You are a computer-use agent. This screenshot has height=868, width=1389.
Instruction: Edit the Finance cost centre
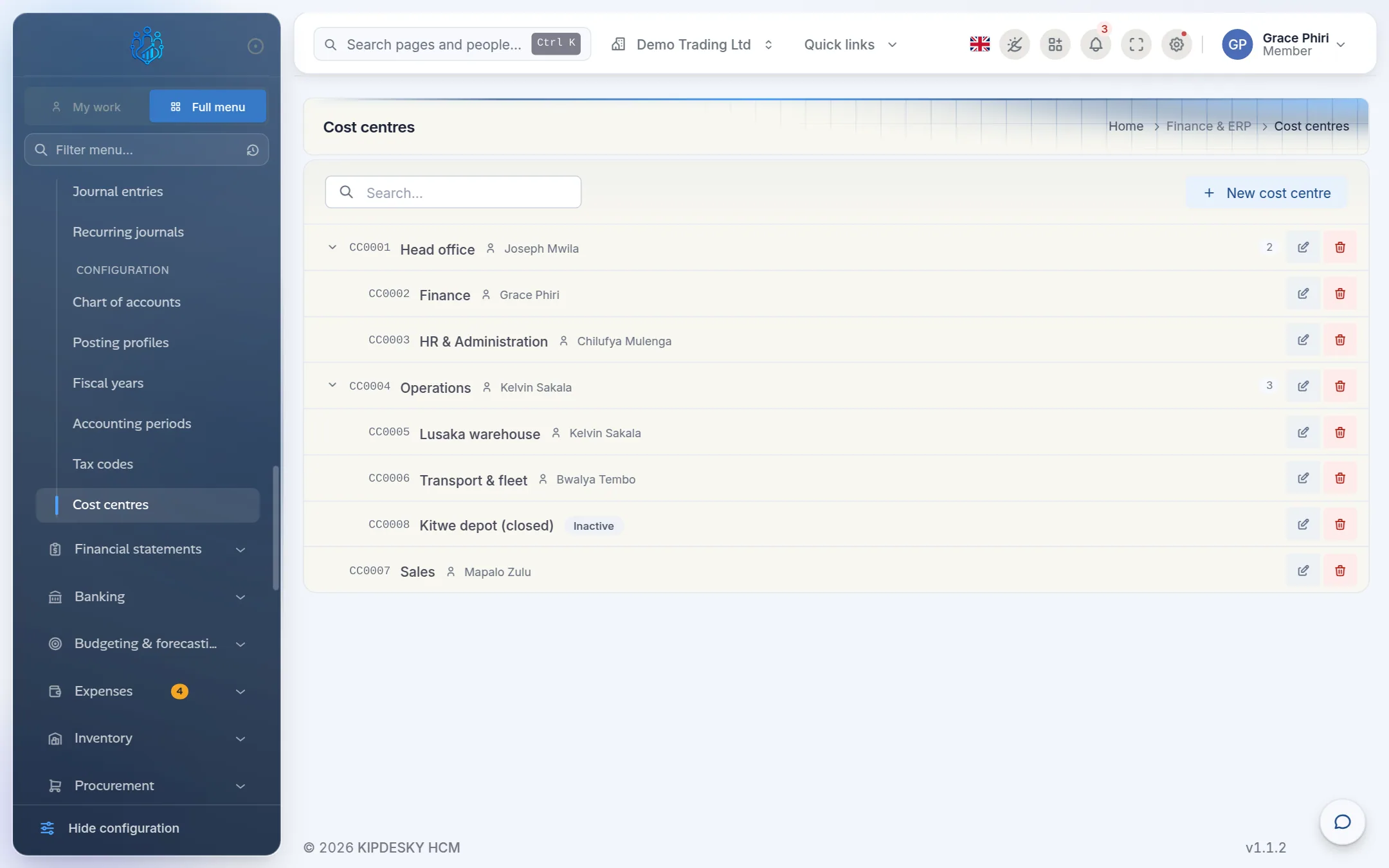1303,294
